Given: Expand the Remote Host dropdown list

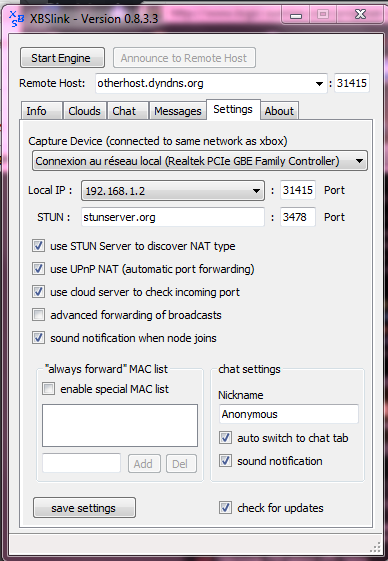Looking at the screenshot, I should coord(319,84).
